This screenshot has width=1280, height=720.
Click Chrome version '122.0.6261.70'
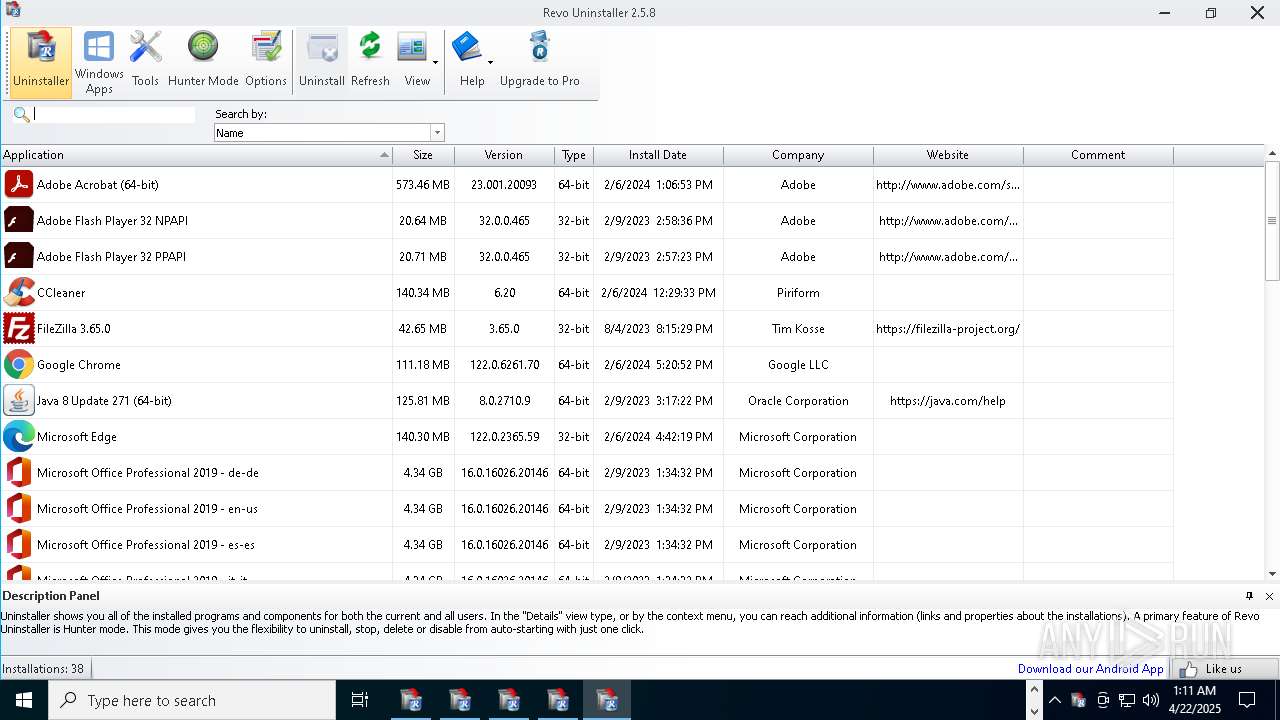[x=505, y=365]
